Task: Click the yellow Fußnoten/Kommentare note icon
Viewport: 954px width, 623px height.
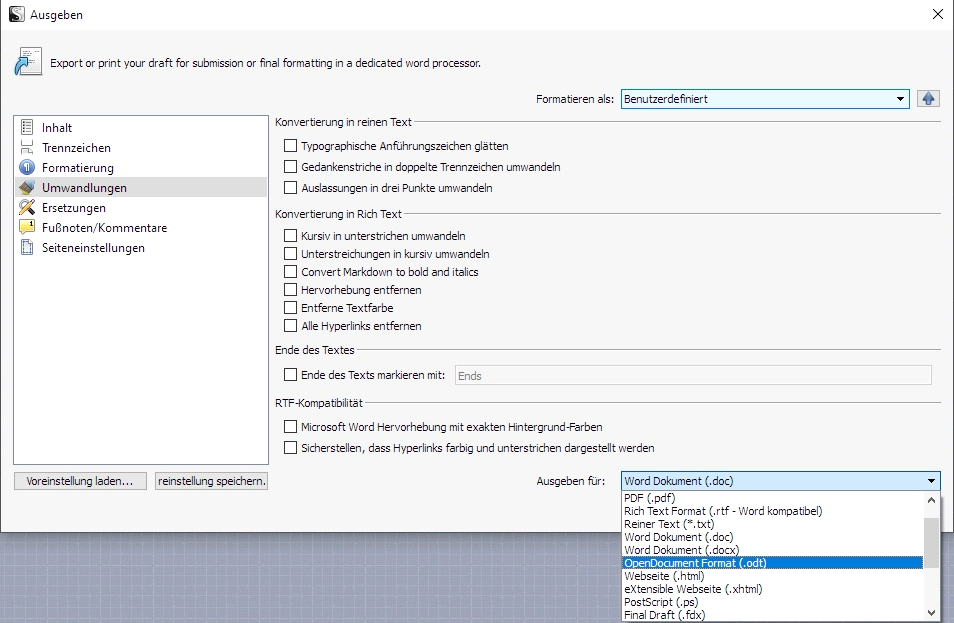Action: [27, 228]
